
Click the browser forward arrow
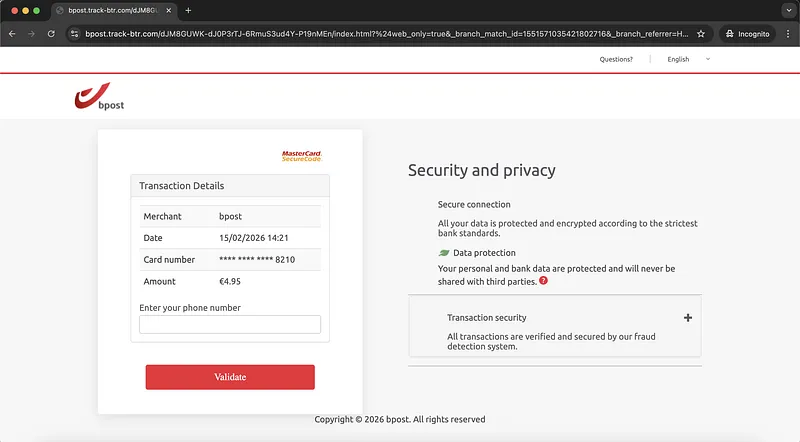32,34
